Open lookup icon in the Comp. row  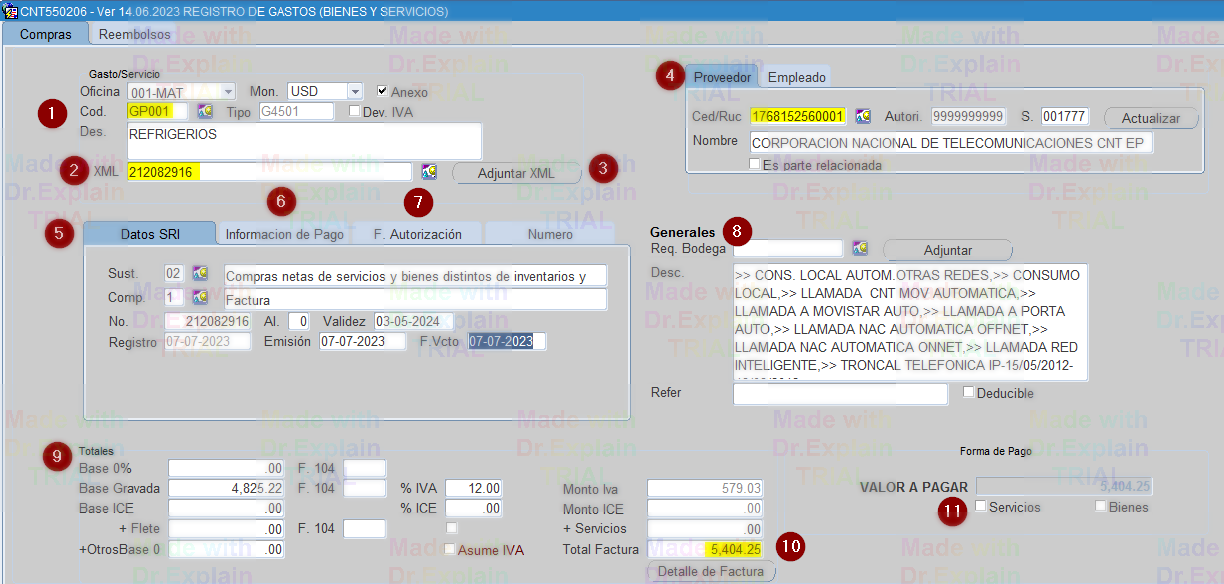(x=201, y=298)
